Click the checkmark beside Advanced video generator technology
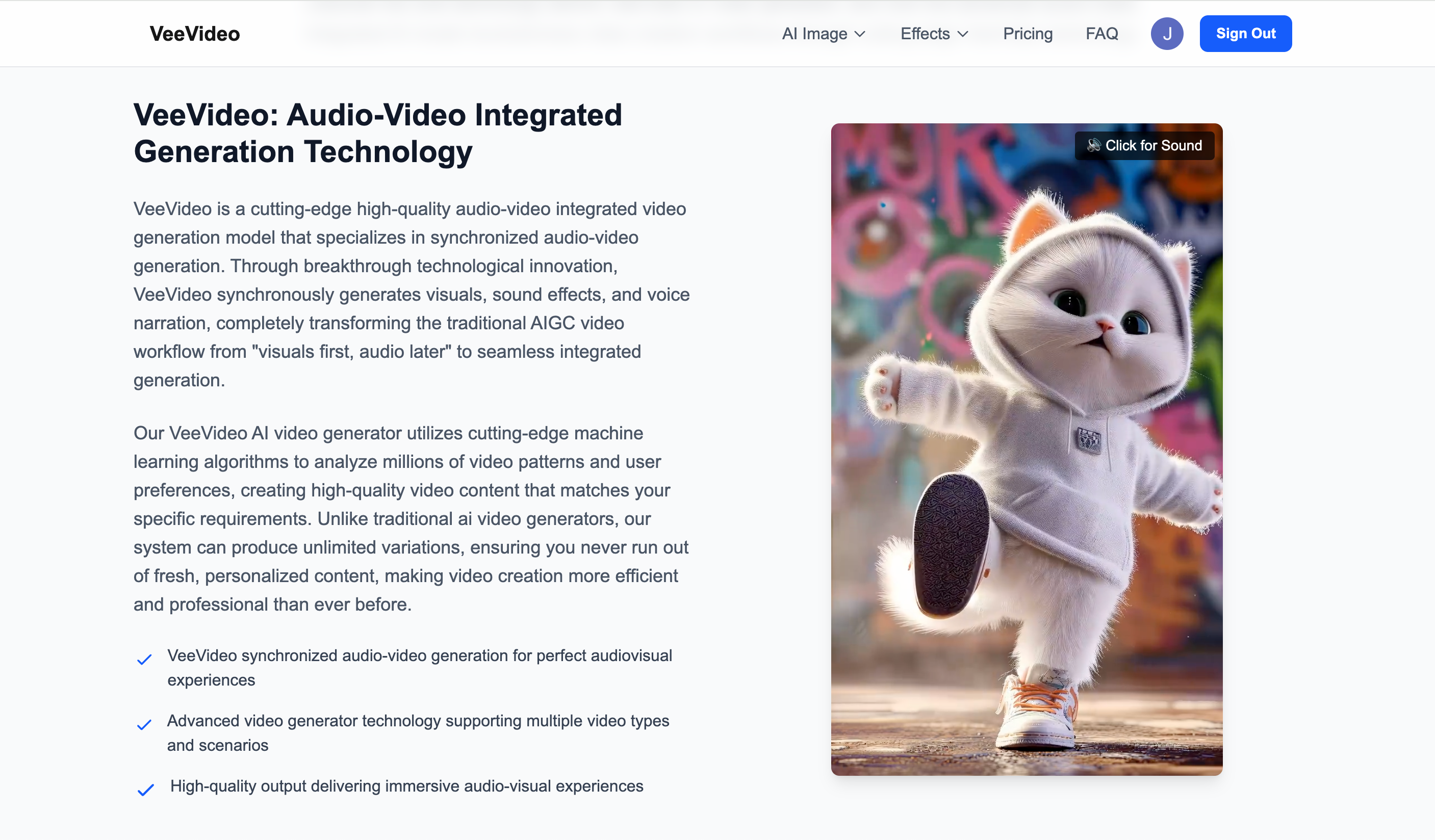The image size is (1435, 840). [145, 724]
